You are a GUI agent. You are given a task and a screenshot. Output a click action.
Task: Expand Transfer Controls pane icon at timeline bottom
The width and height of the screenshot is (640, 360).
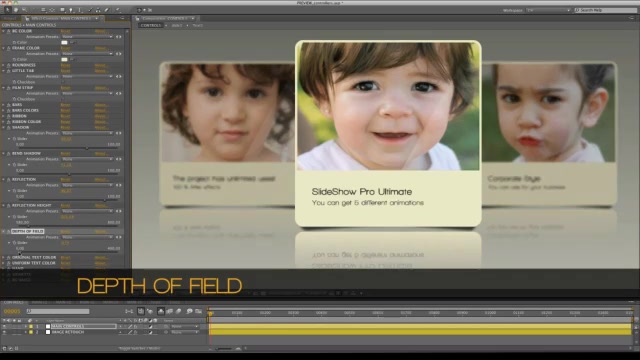coord(11,349)
